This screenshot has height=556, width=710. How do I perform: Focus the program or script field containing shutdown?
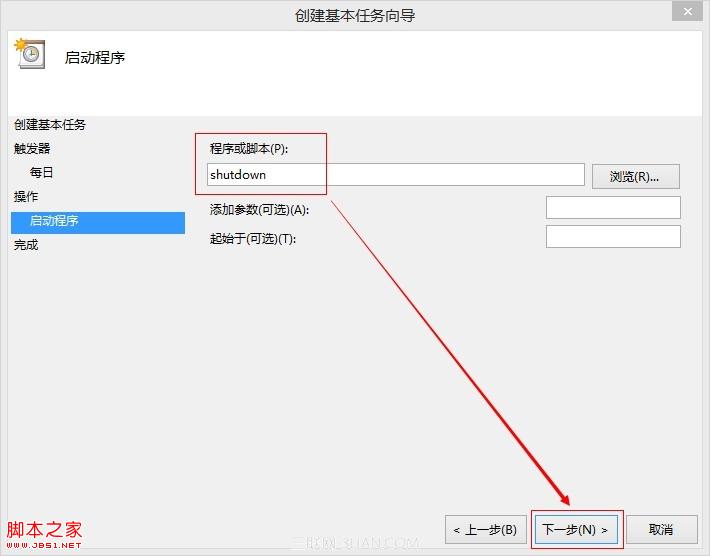[395, 175]
